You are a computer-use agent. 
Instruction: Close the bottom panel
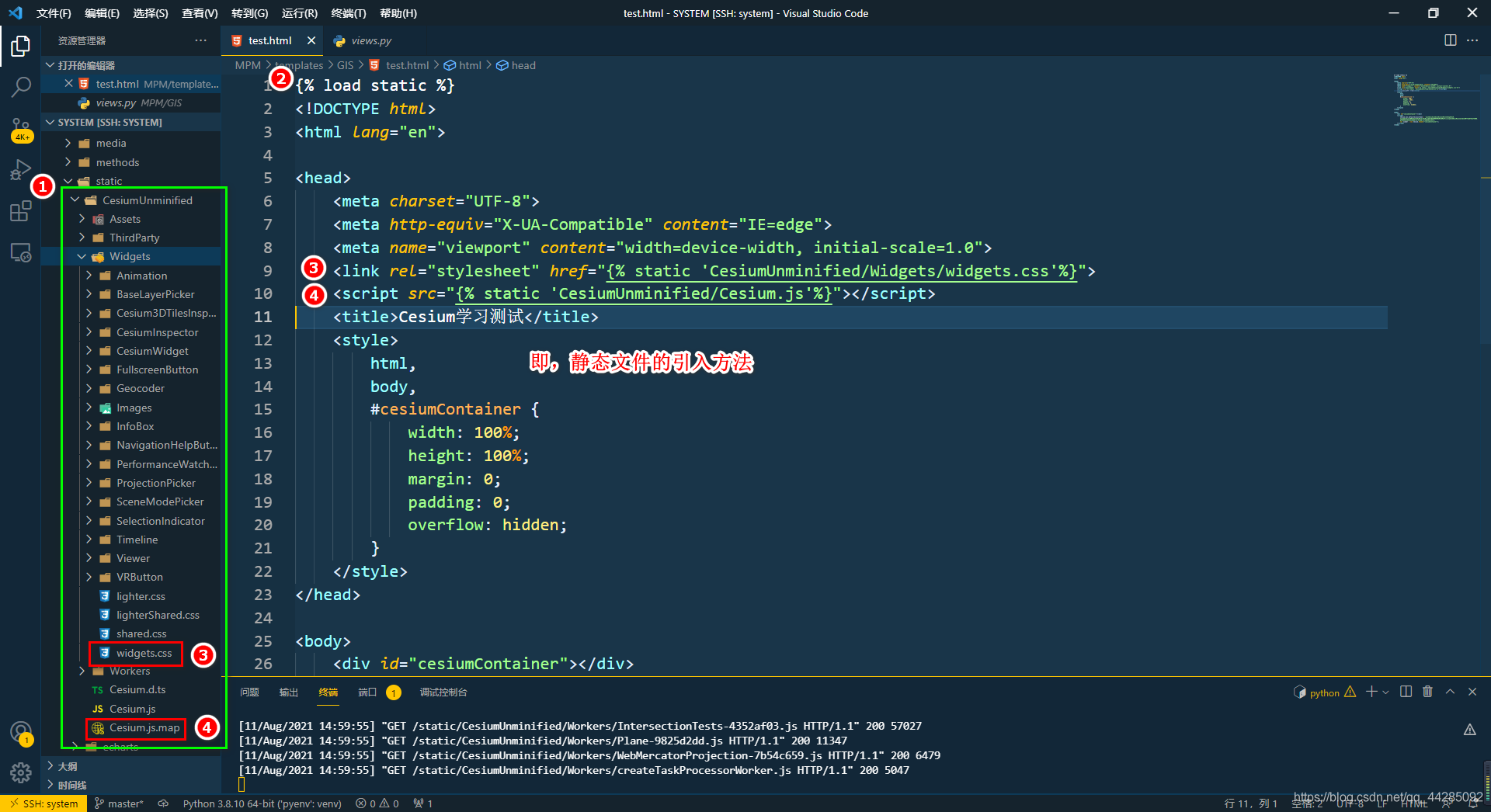1472,692
